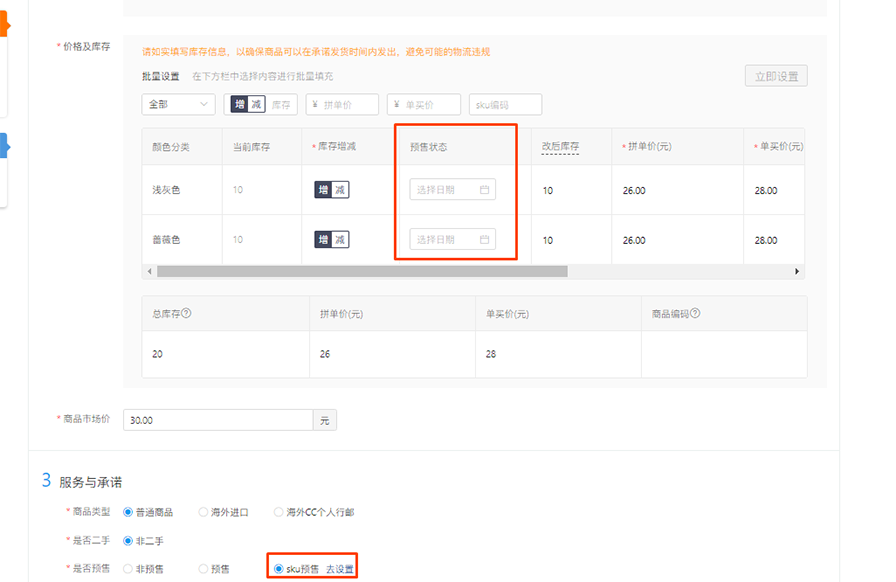Click the 去设置 link
This screenshot has width=896, height=582.
(x=340, y=569)
